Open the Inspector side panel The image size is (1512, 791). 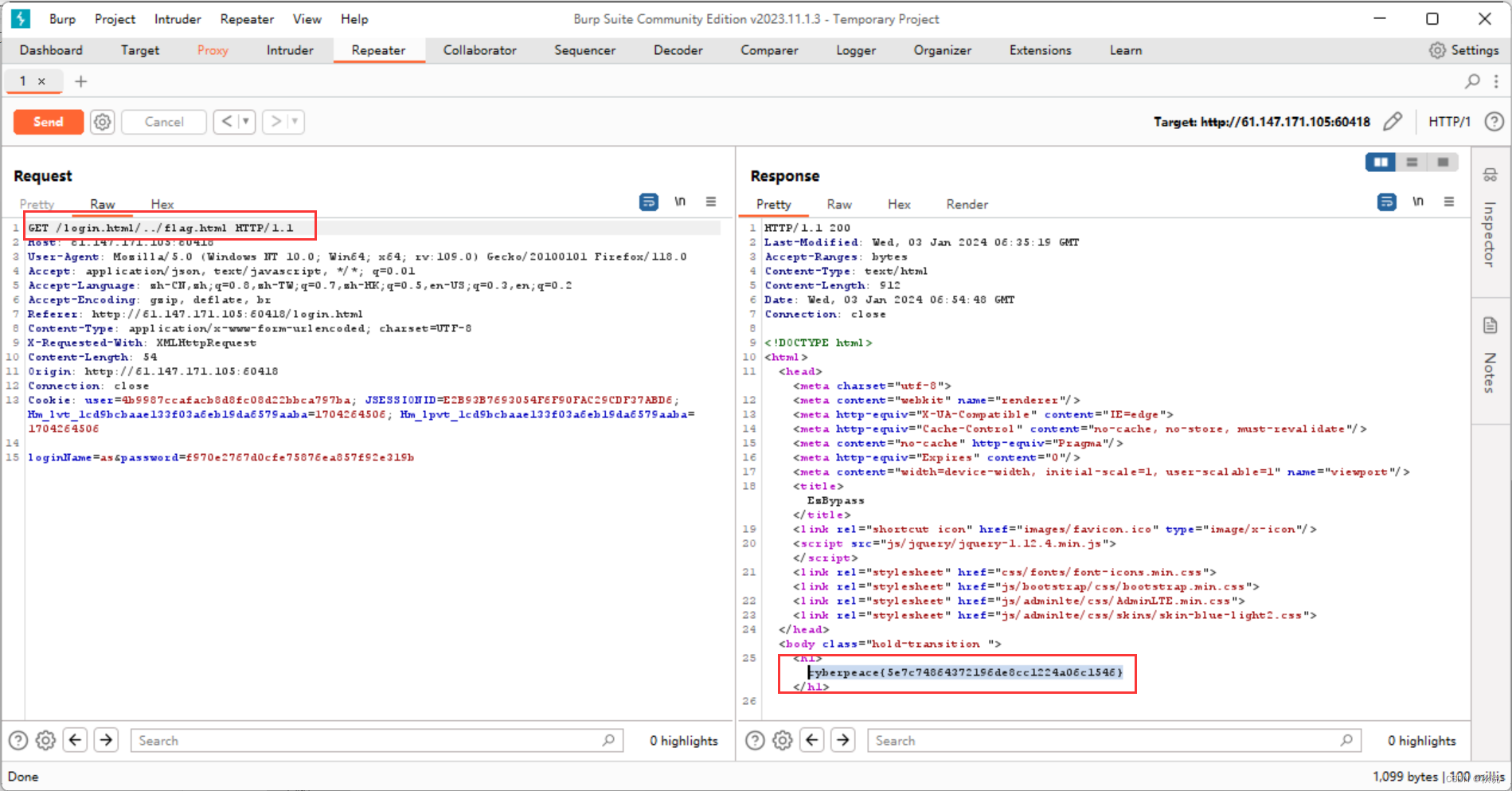pos(1490,217)
